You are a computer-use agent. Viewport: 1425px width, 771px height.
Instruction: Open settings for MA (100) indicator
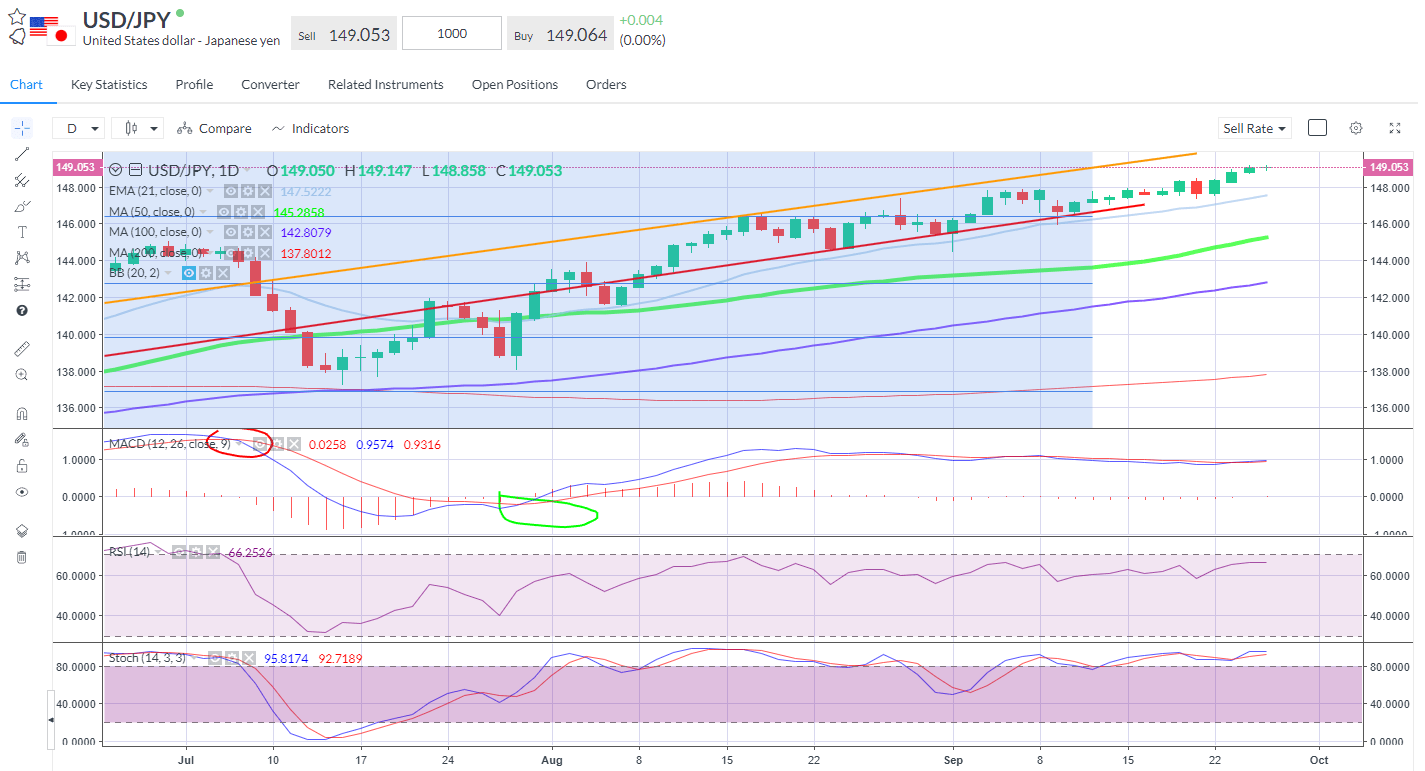point(248,232)
